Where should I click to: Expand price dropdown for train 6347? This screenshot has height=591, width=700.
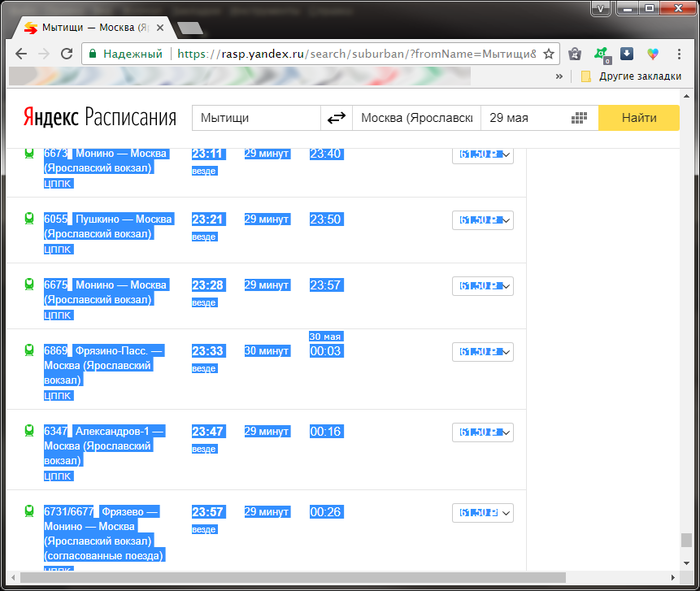pyautogui.click(x=483, y=432)
